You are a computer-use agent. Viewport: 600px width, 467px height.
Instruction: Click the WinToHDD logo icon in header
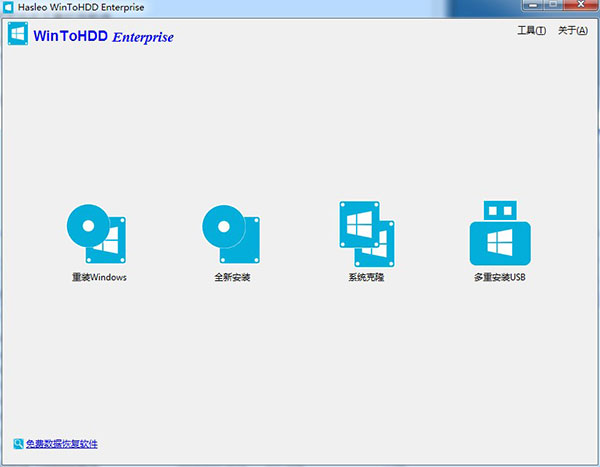[x=18, y=34]
